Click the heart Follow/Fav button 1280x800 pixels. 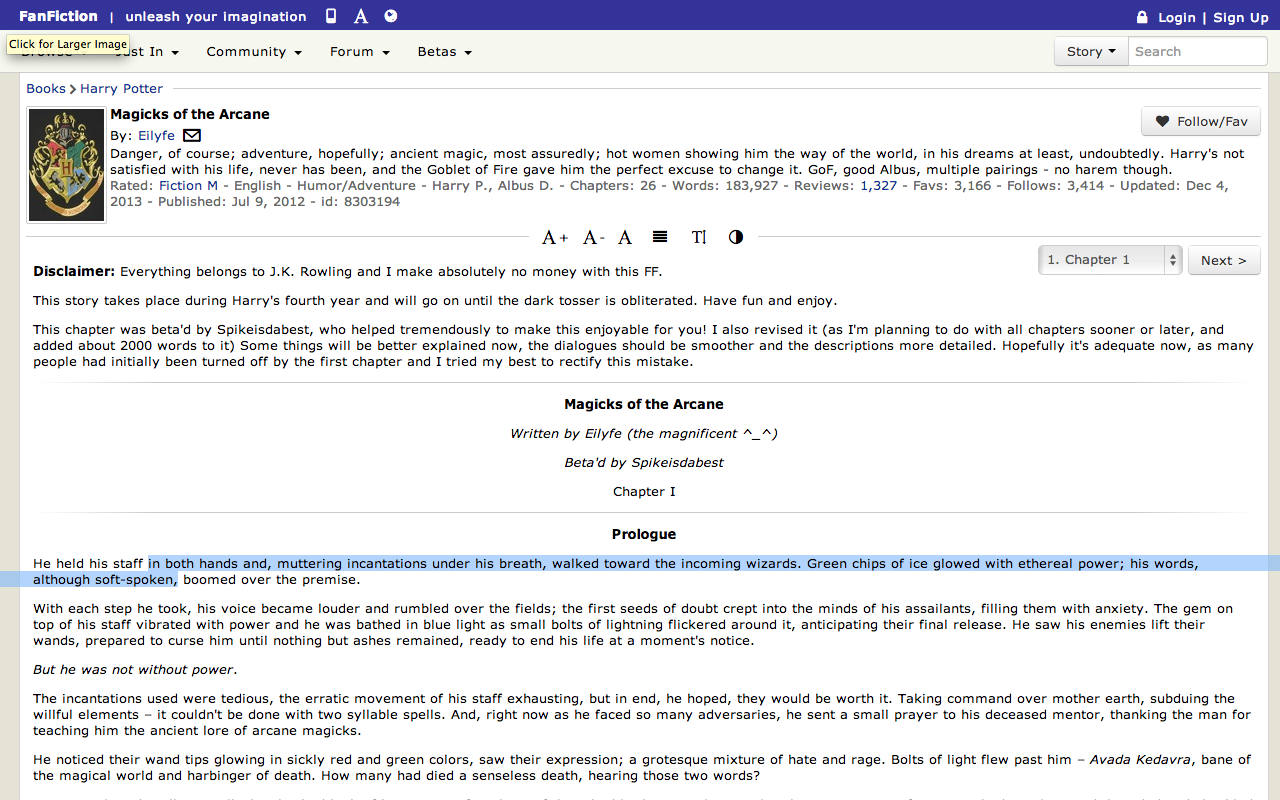1201,121
